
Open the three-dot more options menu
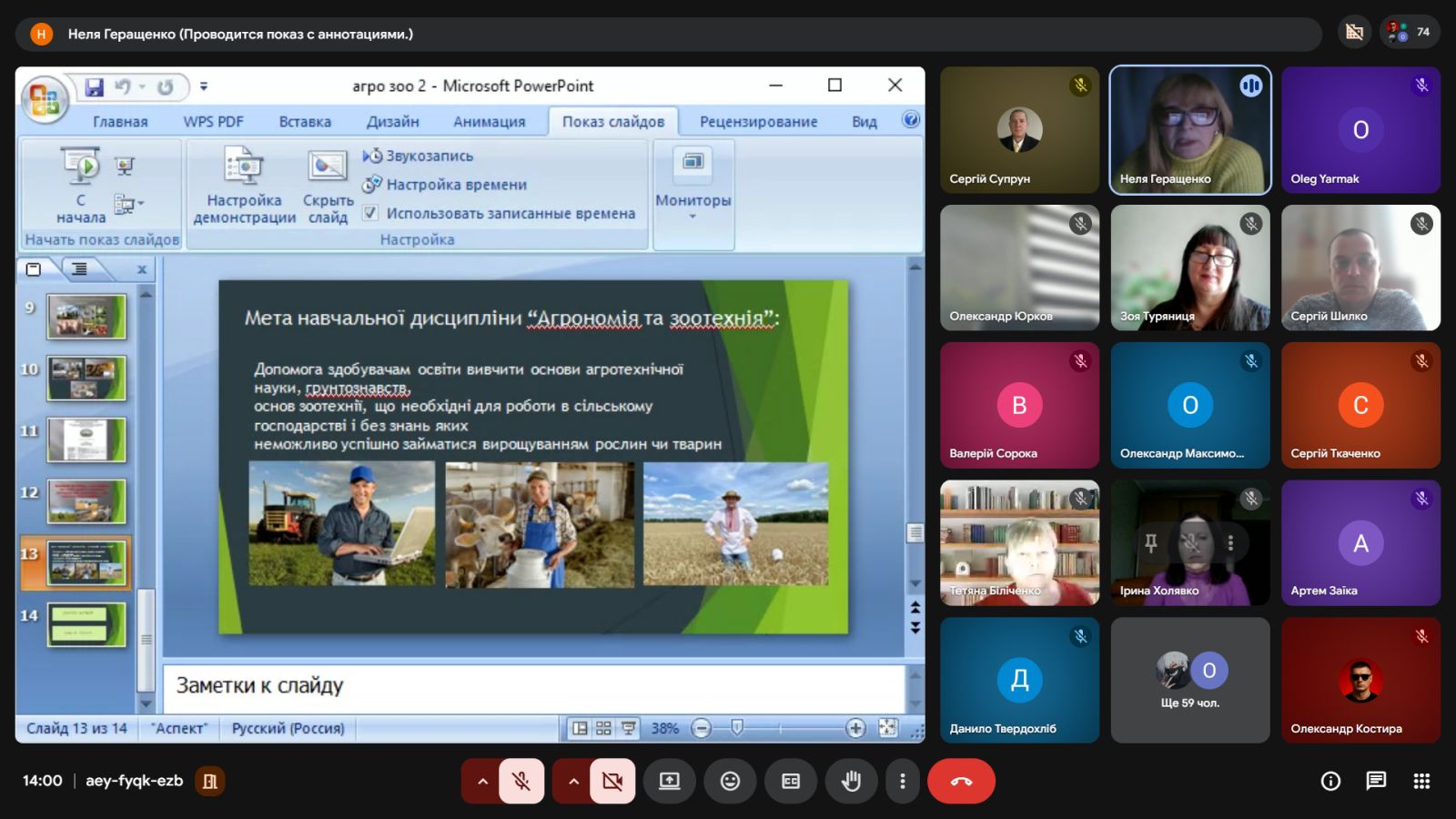(x=902, y=781)
